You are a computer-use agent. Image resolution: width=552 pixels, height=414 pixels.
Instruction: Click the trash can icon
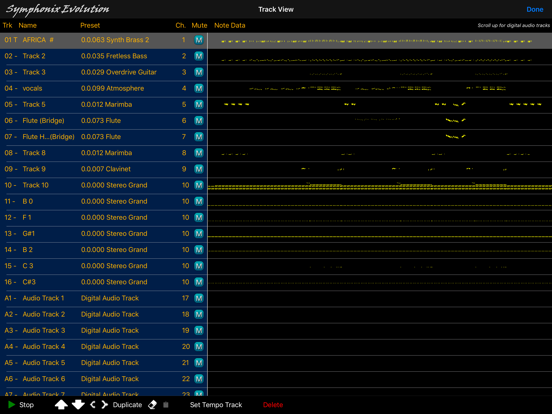pyautogui.click(x=166, y=405)
